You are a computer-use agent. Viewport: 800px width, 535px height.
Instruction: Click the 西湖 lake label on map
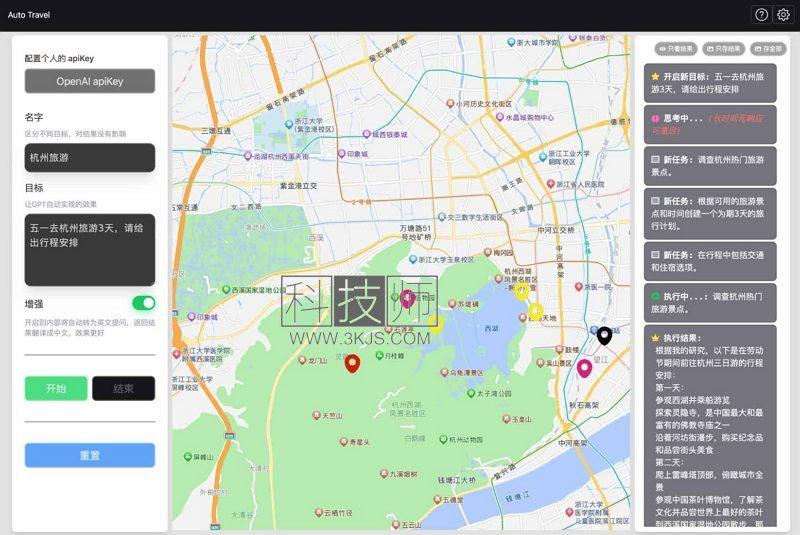[491, 328]
